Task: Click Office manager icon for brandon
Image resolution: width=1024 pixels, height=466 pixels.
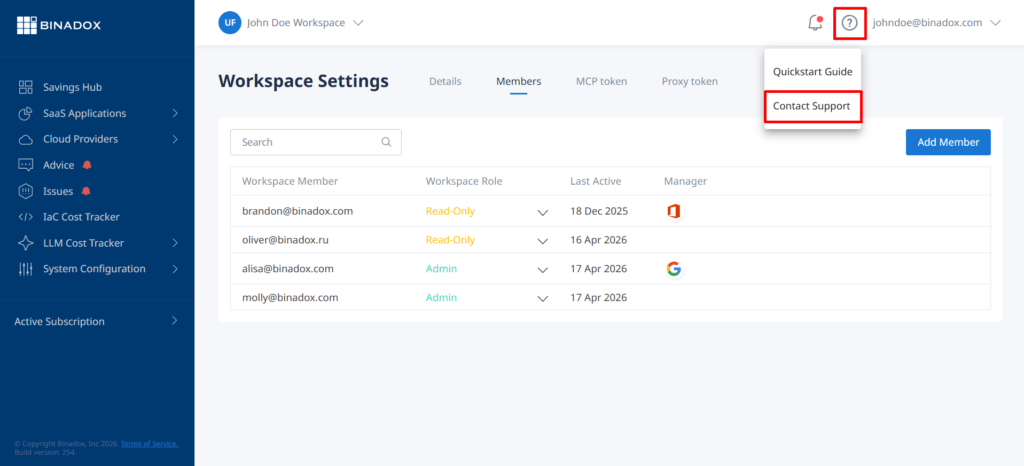Action: coord(674,211)
